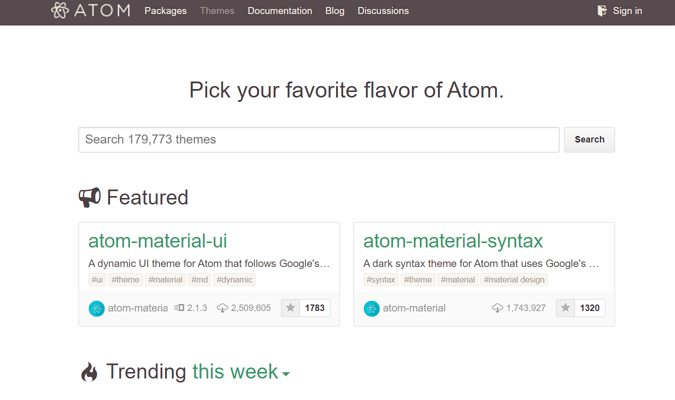
Task: Open the atom-material-ui theme link
Action: [158, 241]
